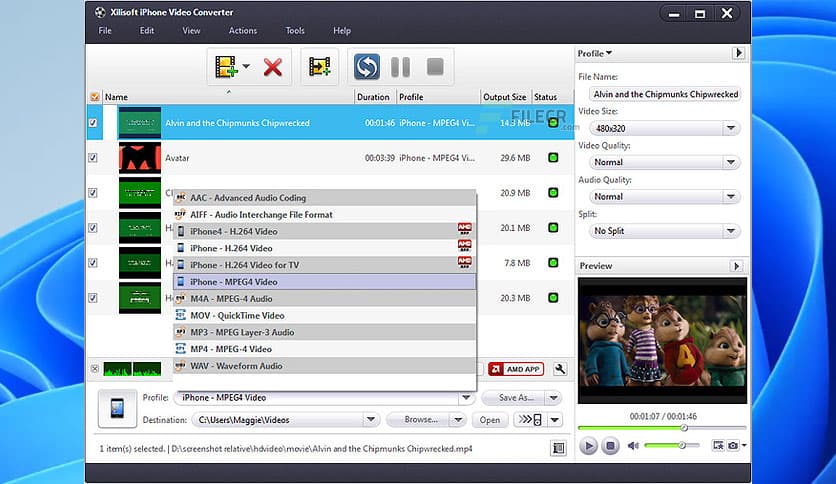Open the Destination path dropdown

coord(371,420)
